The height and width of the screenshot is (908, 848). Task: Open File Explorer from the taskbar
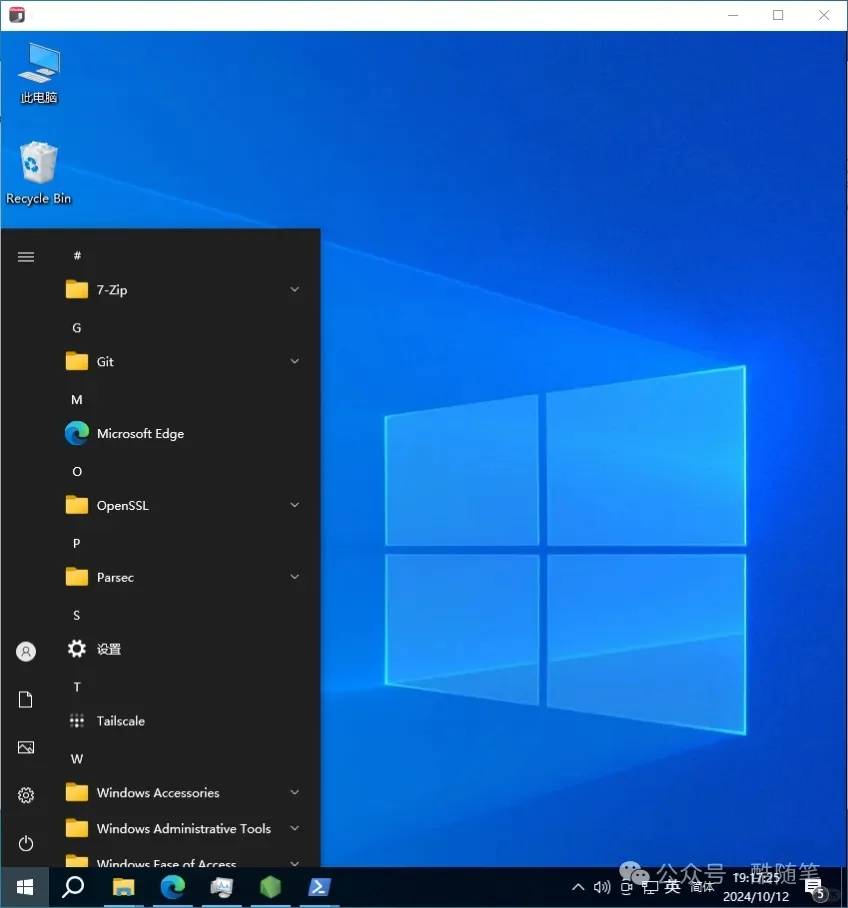click(x=123, y=887)
